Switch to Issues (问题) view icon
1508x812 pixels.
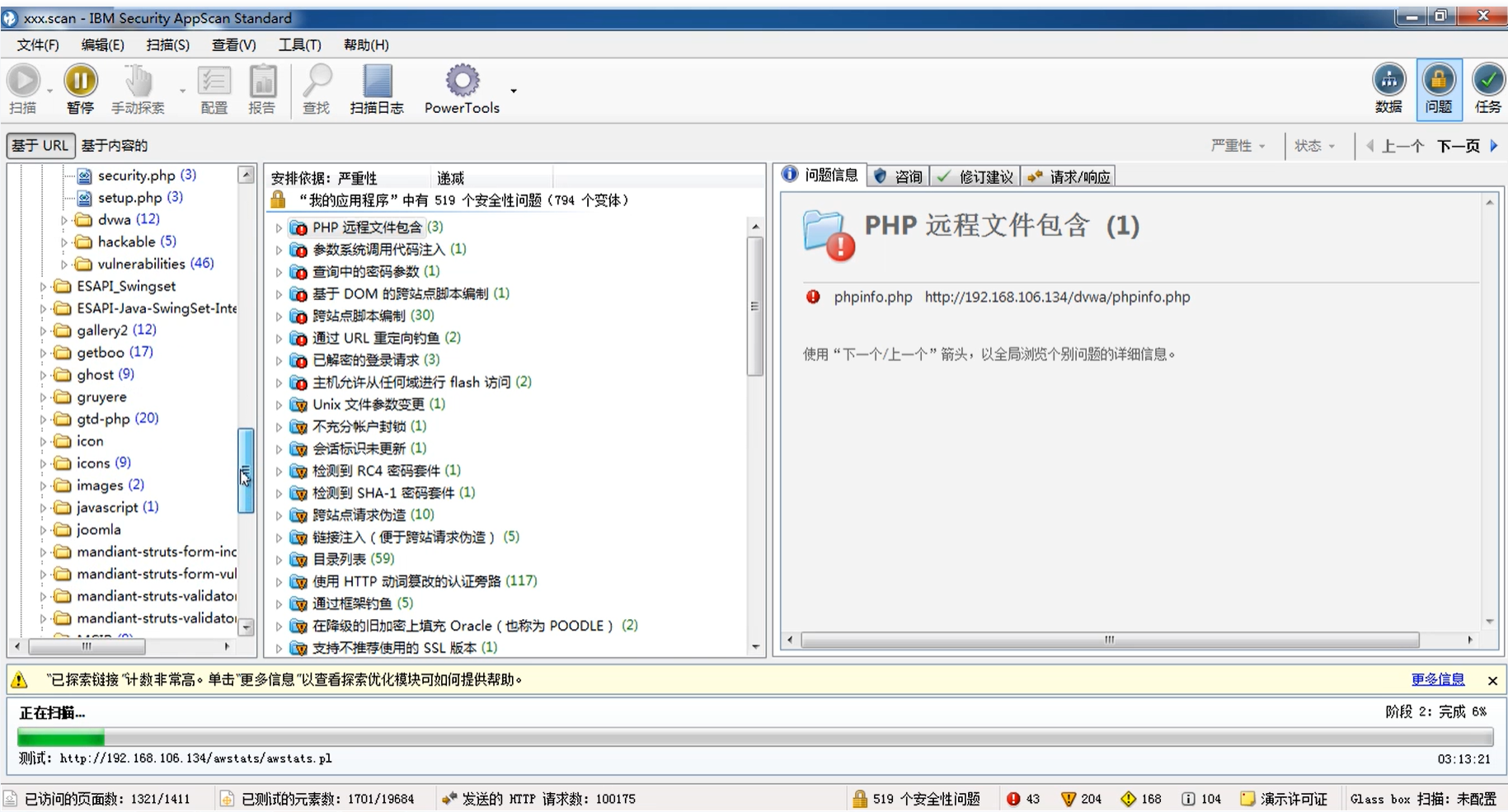coord(1438,80)
